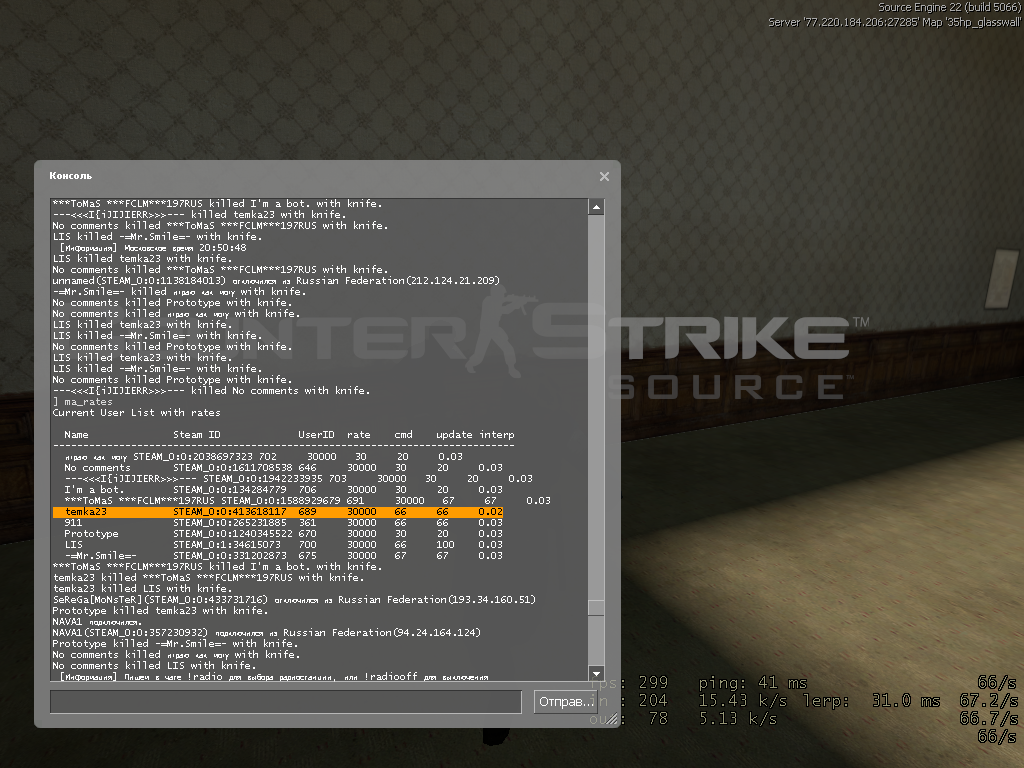
Task: Click 'Current User List with rates' line
Action: [x=136, y=413]
